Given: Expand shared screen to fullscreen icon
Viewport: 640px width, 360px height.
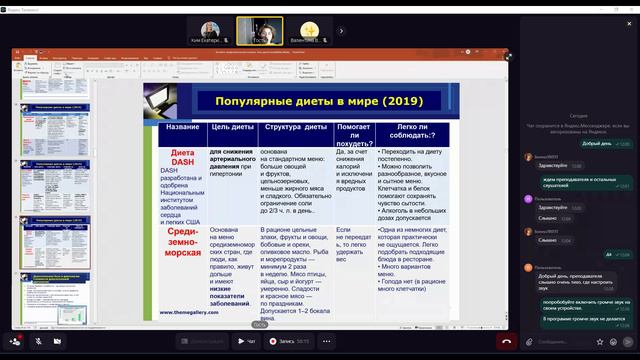Looking at the screenshot, I should [x=508, y=58].
